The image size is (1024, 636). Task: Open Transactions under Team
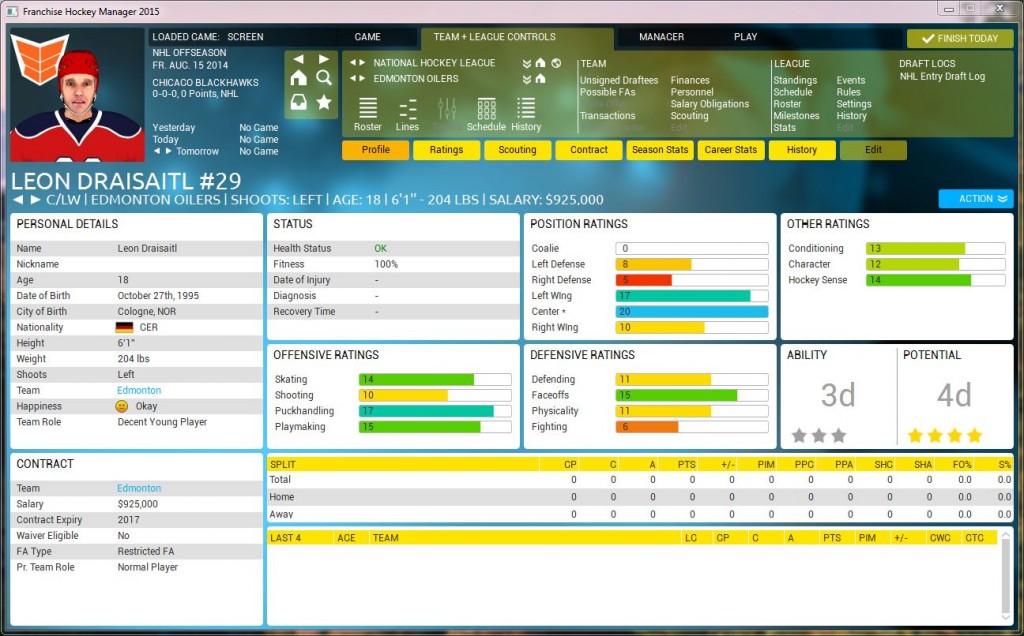(x=607, y=116)
